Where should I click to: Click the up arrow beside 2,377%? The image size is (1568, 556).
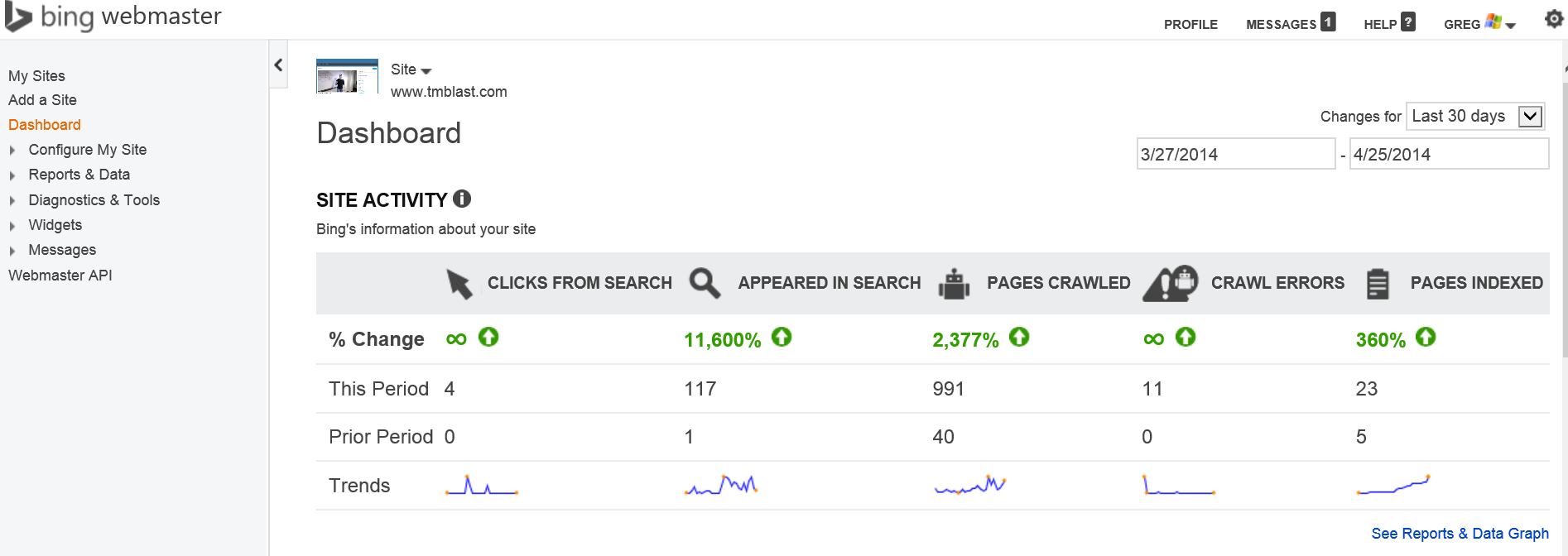coord(1019,337)
